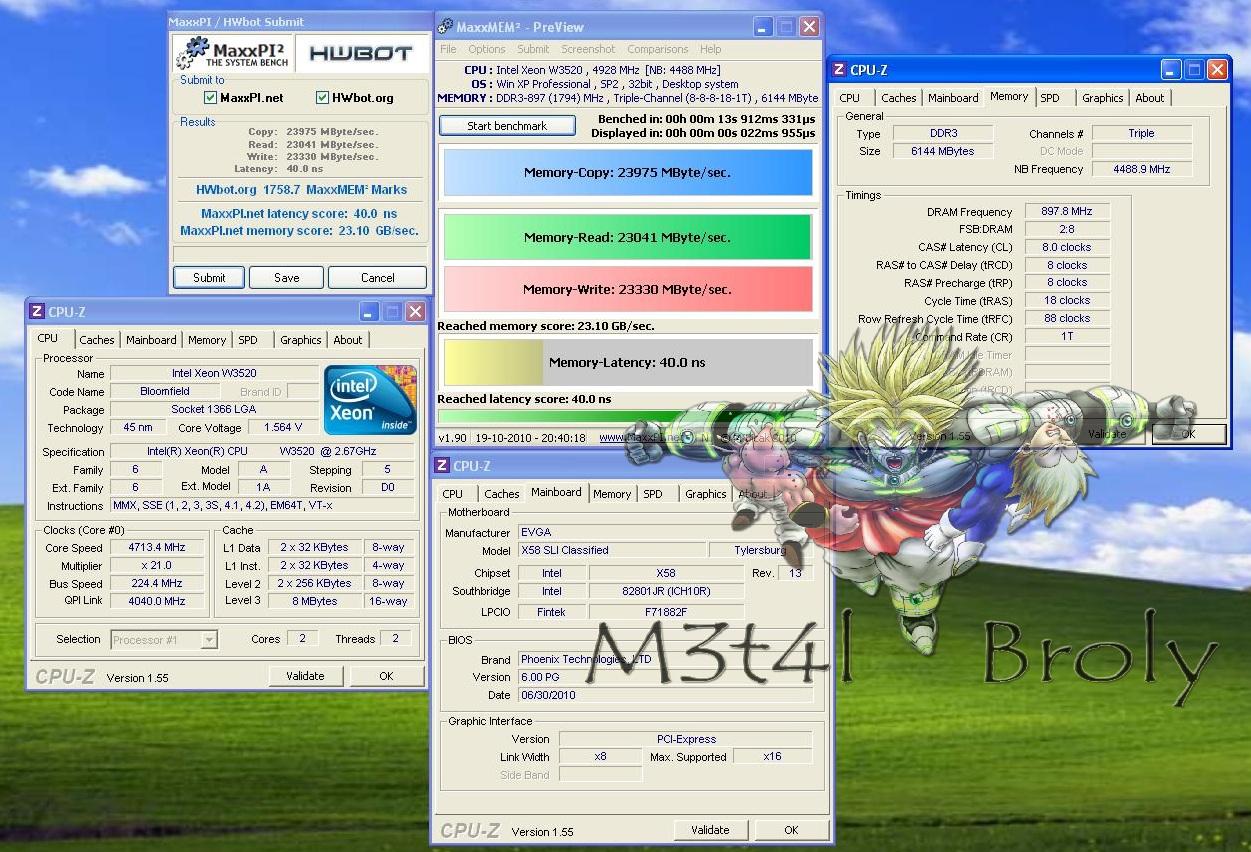The image size is (1251, 852).
Task: Click the green Memory-Read result bar
Action: (627, 237)
